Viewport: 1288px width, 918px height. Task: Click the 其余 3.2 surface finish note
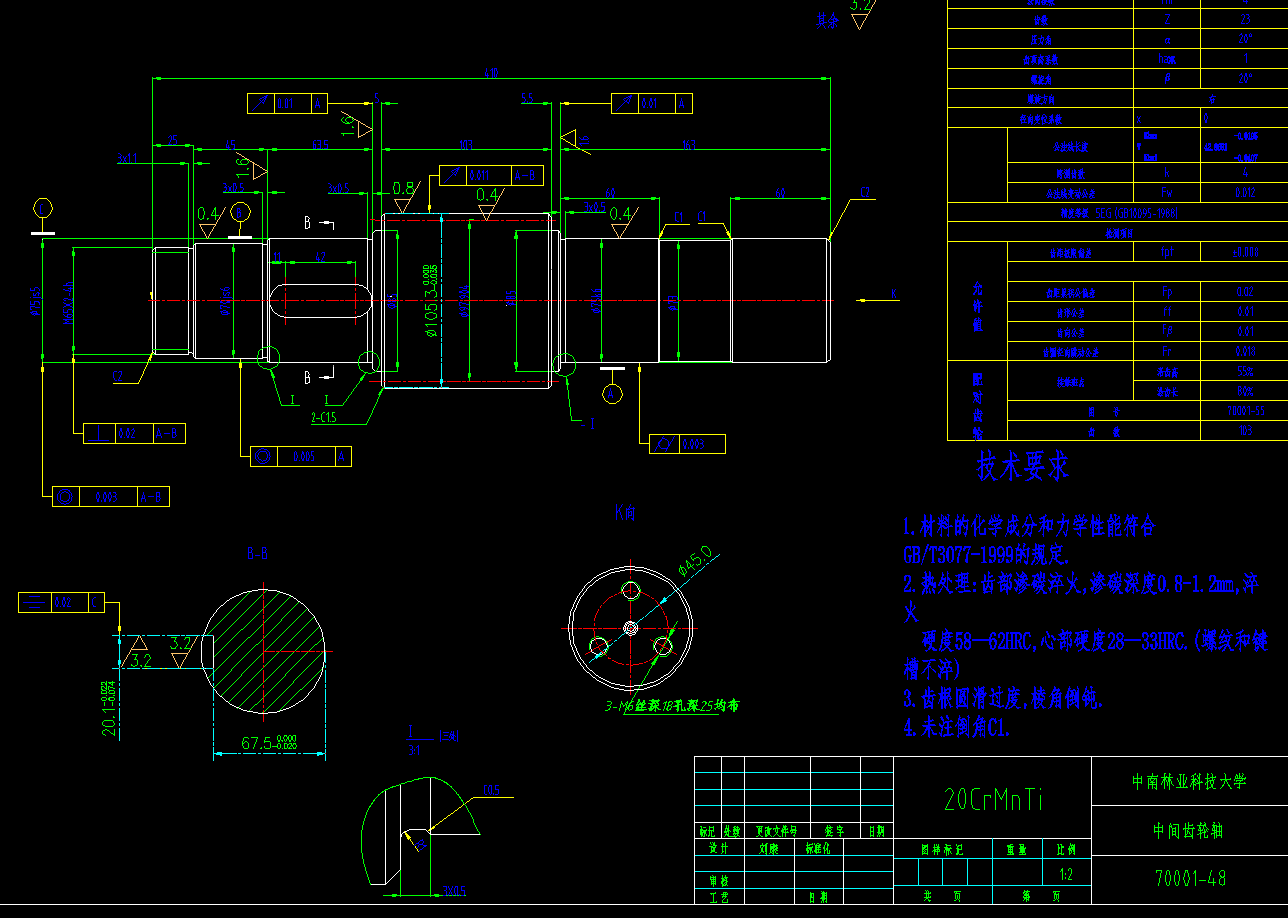(846, 13)
